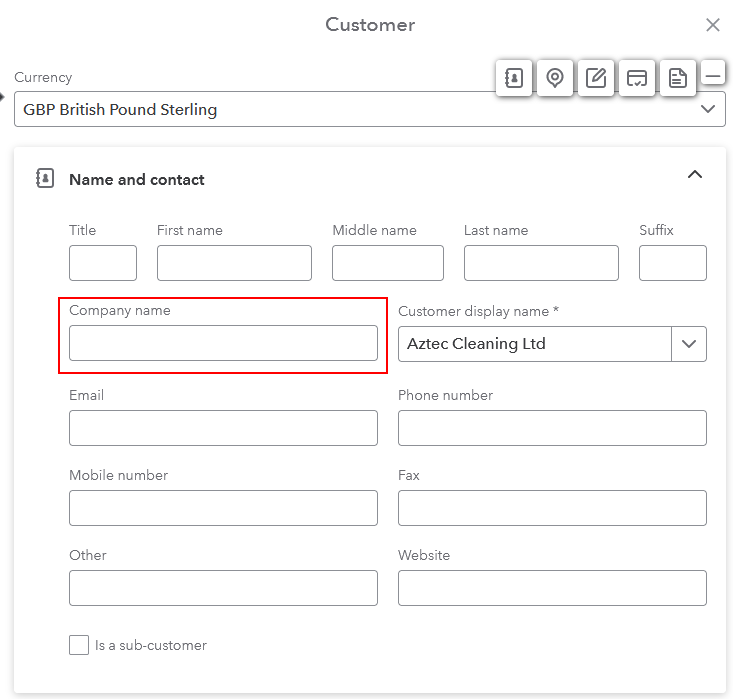This screenshot has width=733, height=699.
Task: Open the document additional info icon
Action: [678, 78]
